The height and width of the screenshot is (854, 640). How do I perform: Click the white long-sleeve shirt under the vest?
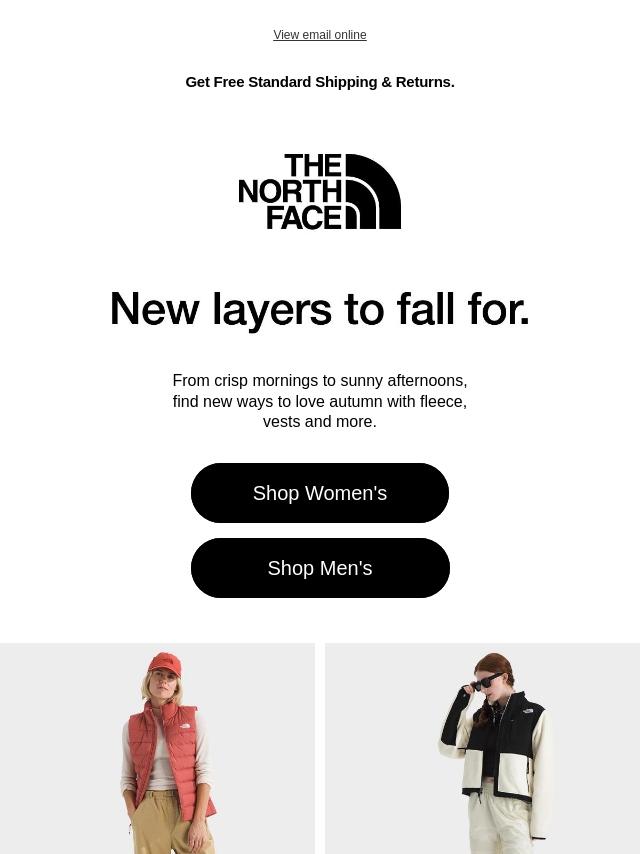161,762
